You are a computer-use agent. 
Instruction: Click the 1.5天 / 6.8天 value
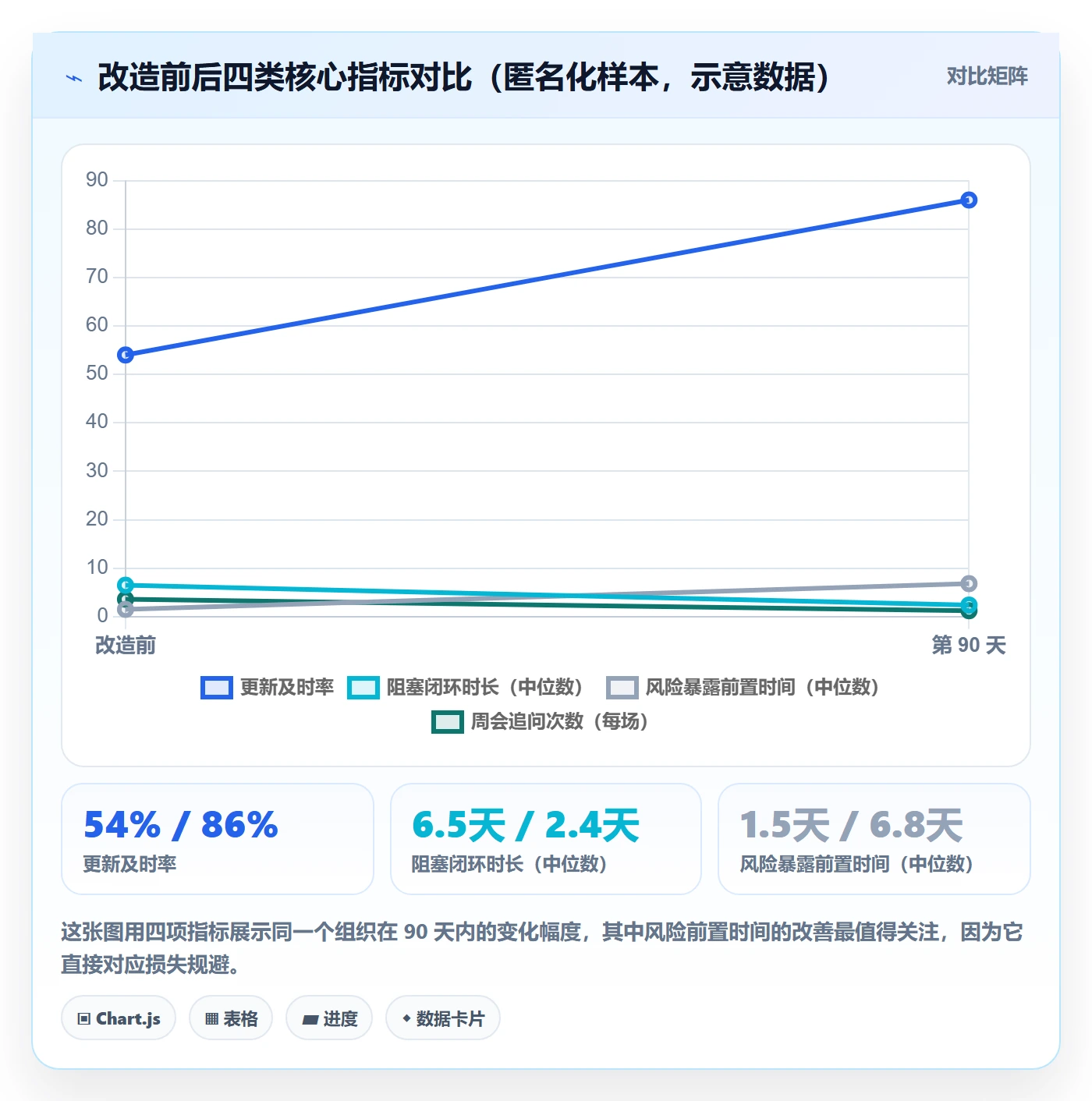click(851, 825)
